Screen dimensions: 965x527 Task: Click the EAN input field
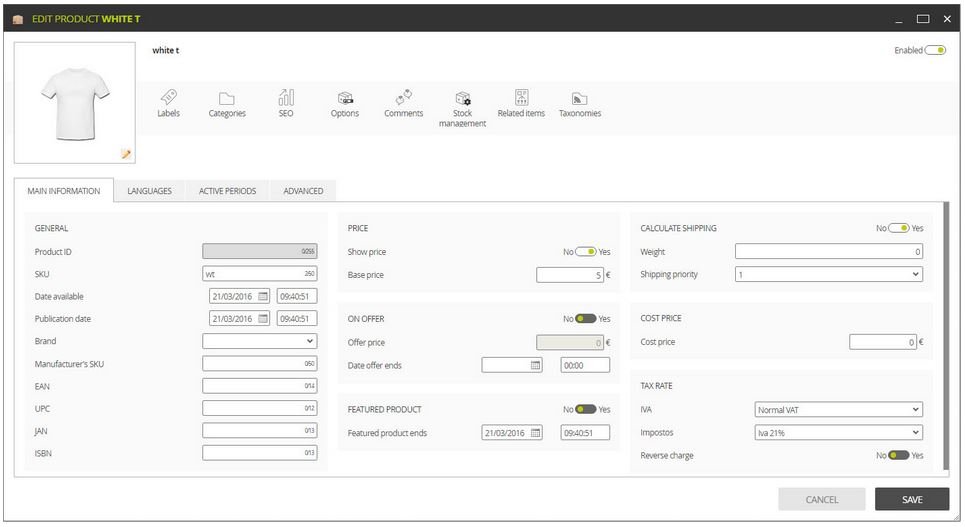click(260, 386)
